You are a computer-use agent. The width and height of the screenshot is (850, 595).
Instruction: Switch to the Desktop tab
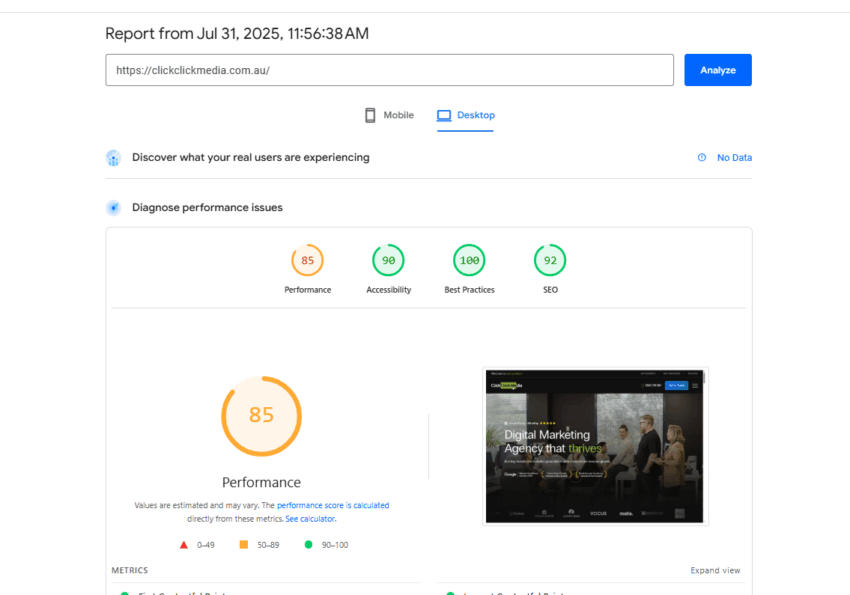465,115
